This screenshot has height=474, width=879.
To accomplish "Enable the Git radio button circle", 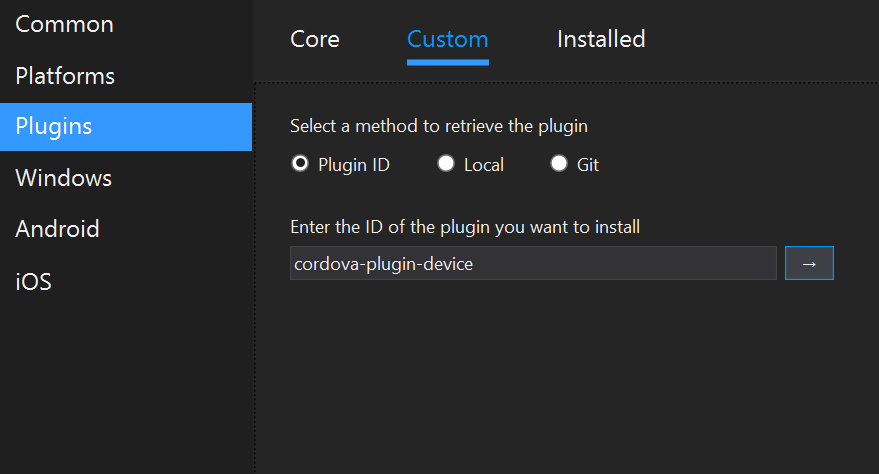I will click(x=559, y=164).
